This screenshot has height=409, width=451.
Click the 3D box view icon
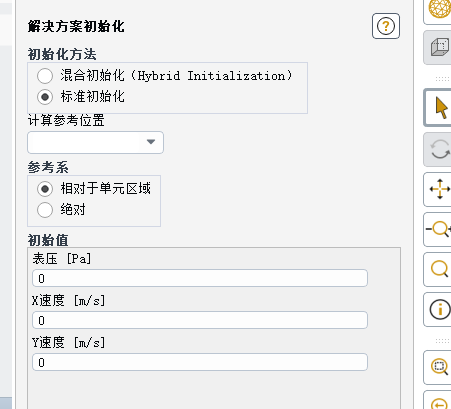pos(439,48)
